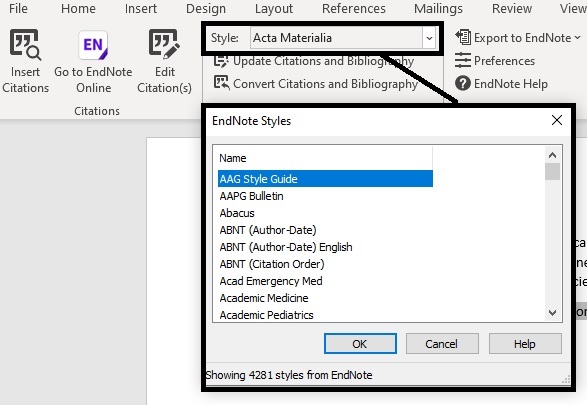This screenshot has height=405, width=587.
Task: Open the Design tab
Action: point(206,8)
